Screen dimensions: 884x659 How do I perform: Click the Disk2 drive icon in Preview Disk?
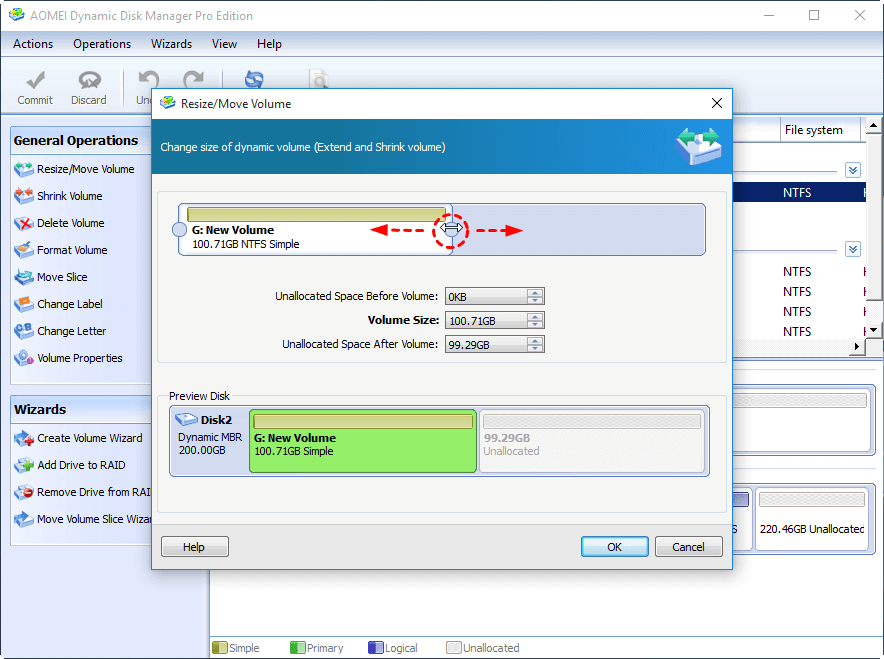(x=185, y=420)
